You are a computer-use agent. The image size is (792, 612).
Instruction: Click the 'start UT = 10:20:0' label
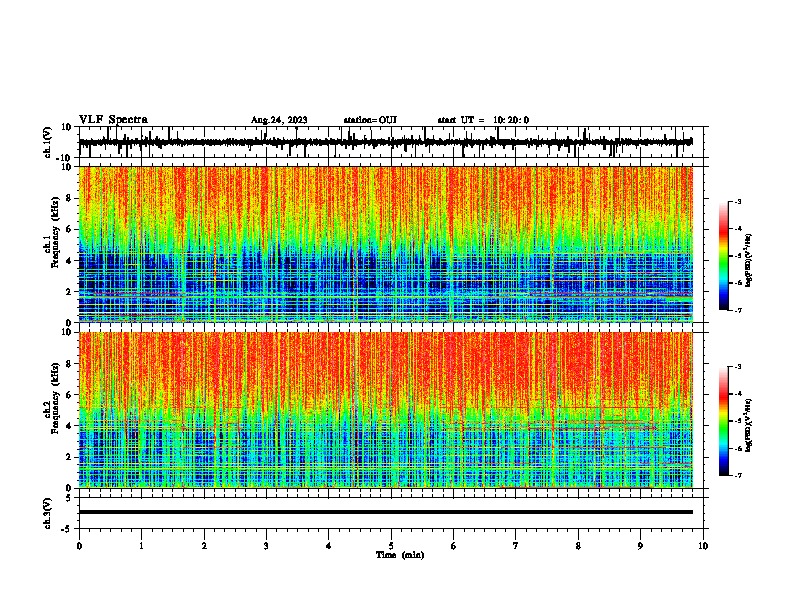pyautogui.click(x=483, y=120)
